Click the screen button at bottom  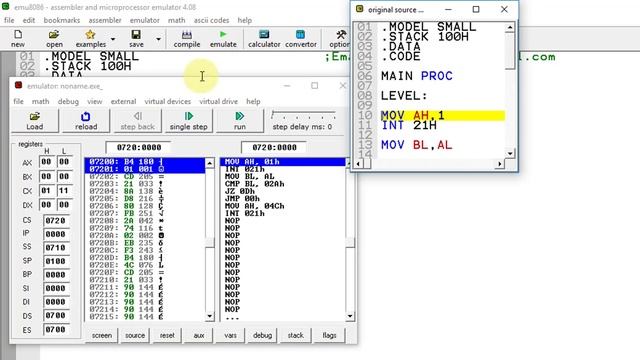pyautogui.click(x=102, y=335)
